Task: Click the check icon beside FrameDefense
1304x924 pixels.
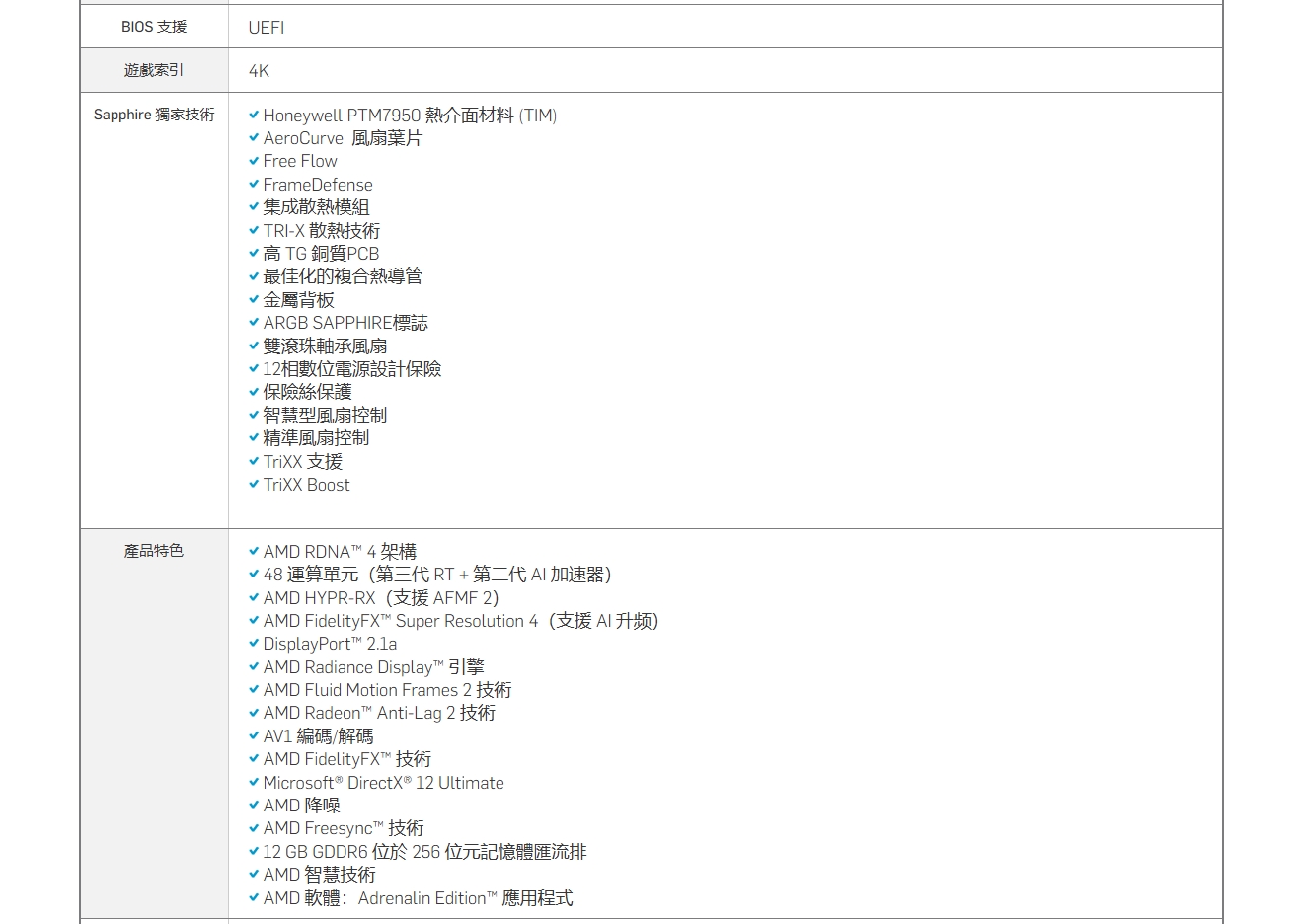Action: pyautogui.click(x=254, y=185)
